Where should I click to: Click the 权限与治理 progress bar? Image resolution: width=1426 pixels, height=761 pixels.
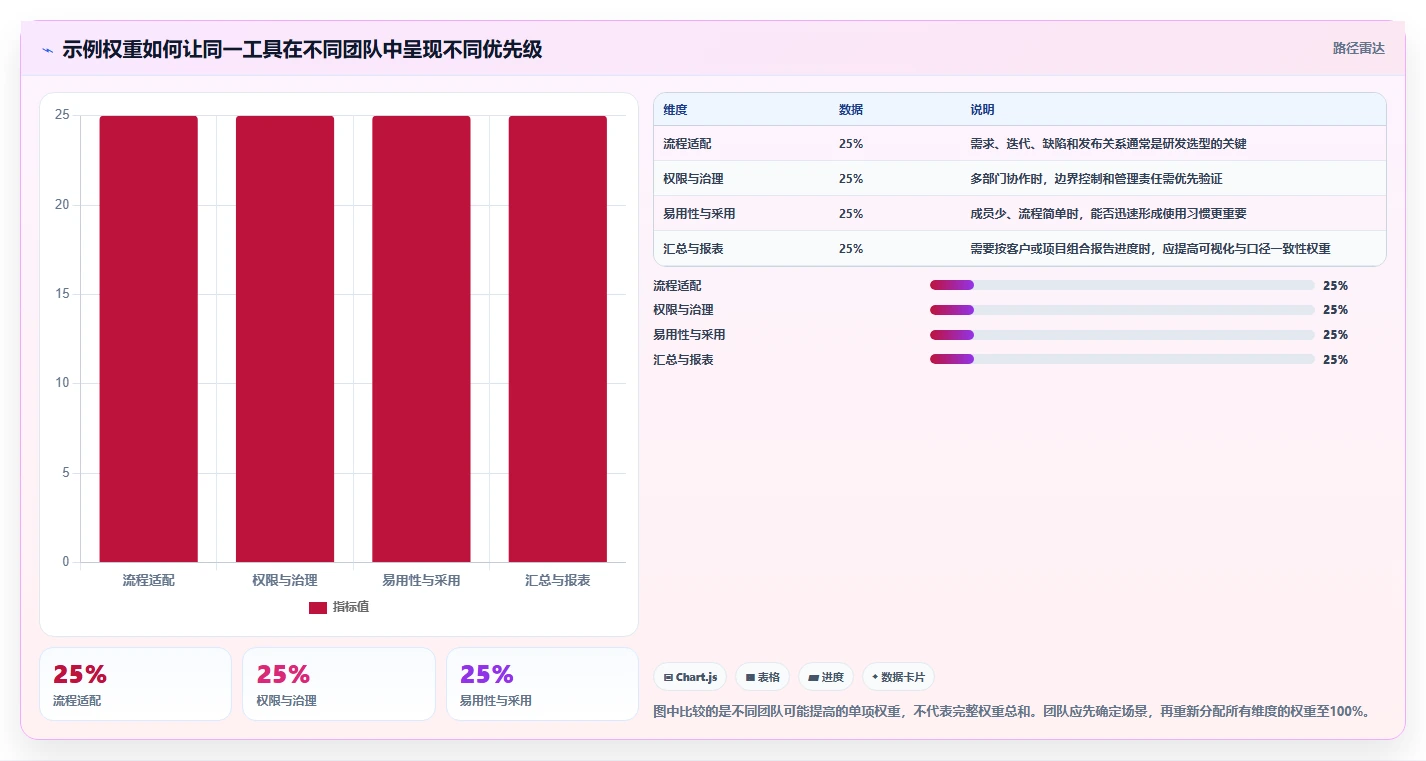(x=1122, y=310)
